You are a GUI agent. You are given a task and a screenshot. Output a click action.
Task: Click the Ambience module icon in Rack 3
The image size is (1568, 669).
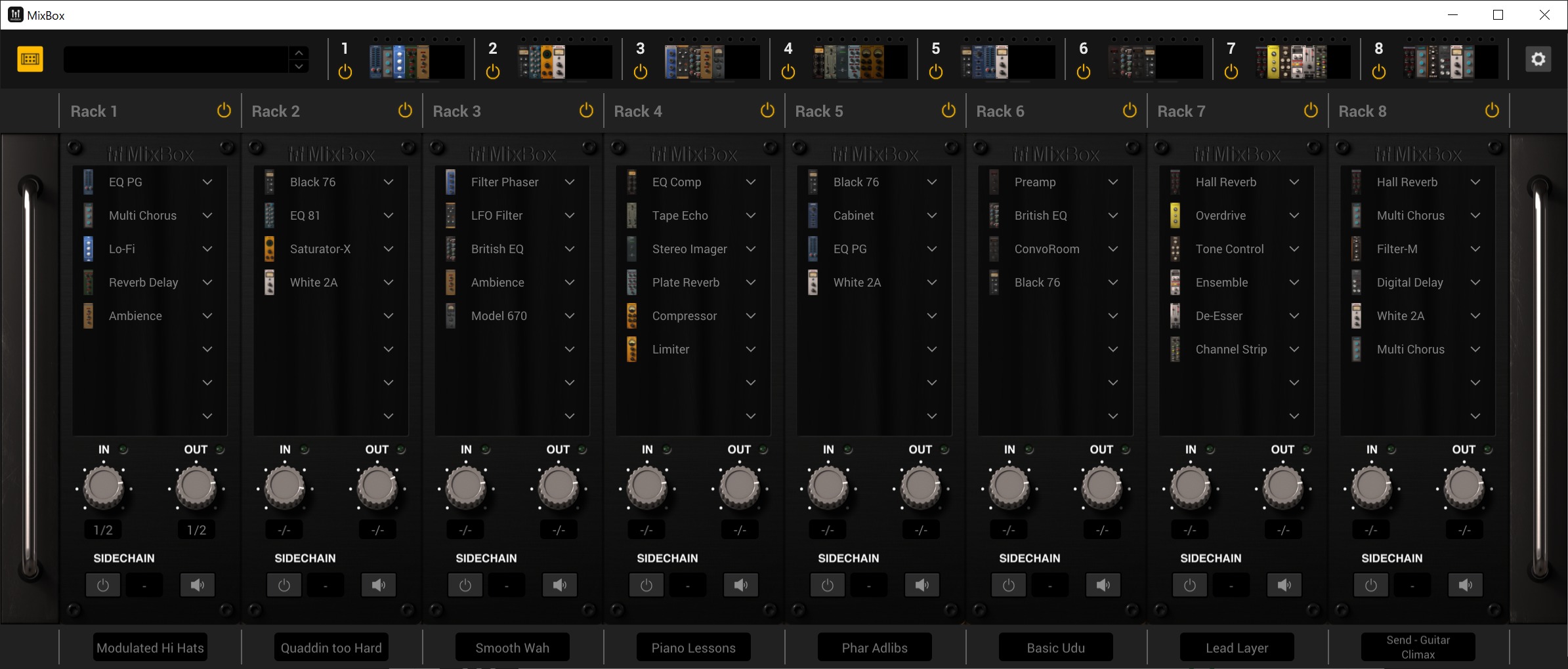click(450, 282)
